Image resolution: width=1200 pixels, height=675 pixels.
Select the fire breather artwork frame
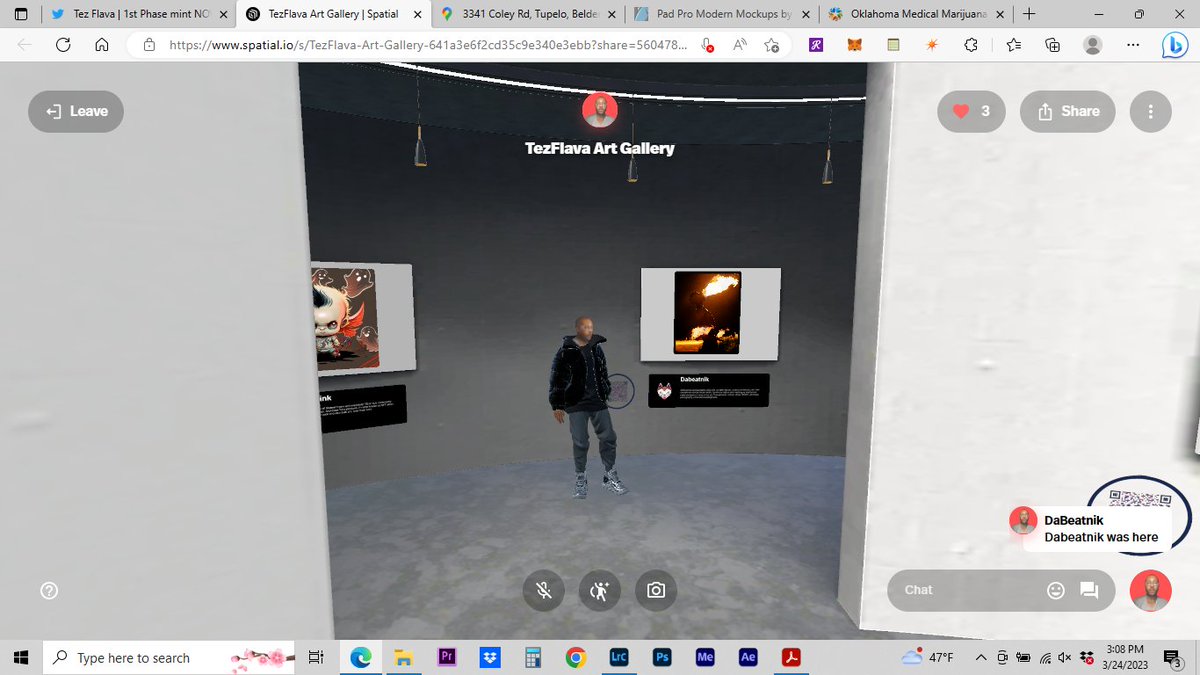coord(710,314)
